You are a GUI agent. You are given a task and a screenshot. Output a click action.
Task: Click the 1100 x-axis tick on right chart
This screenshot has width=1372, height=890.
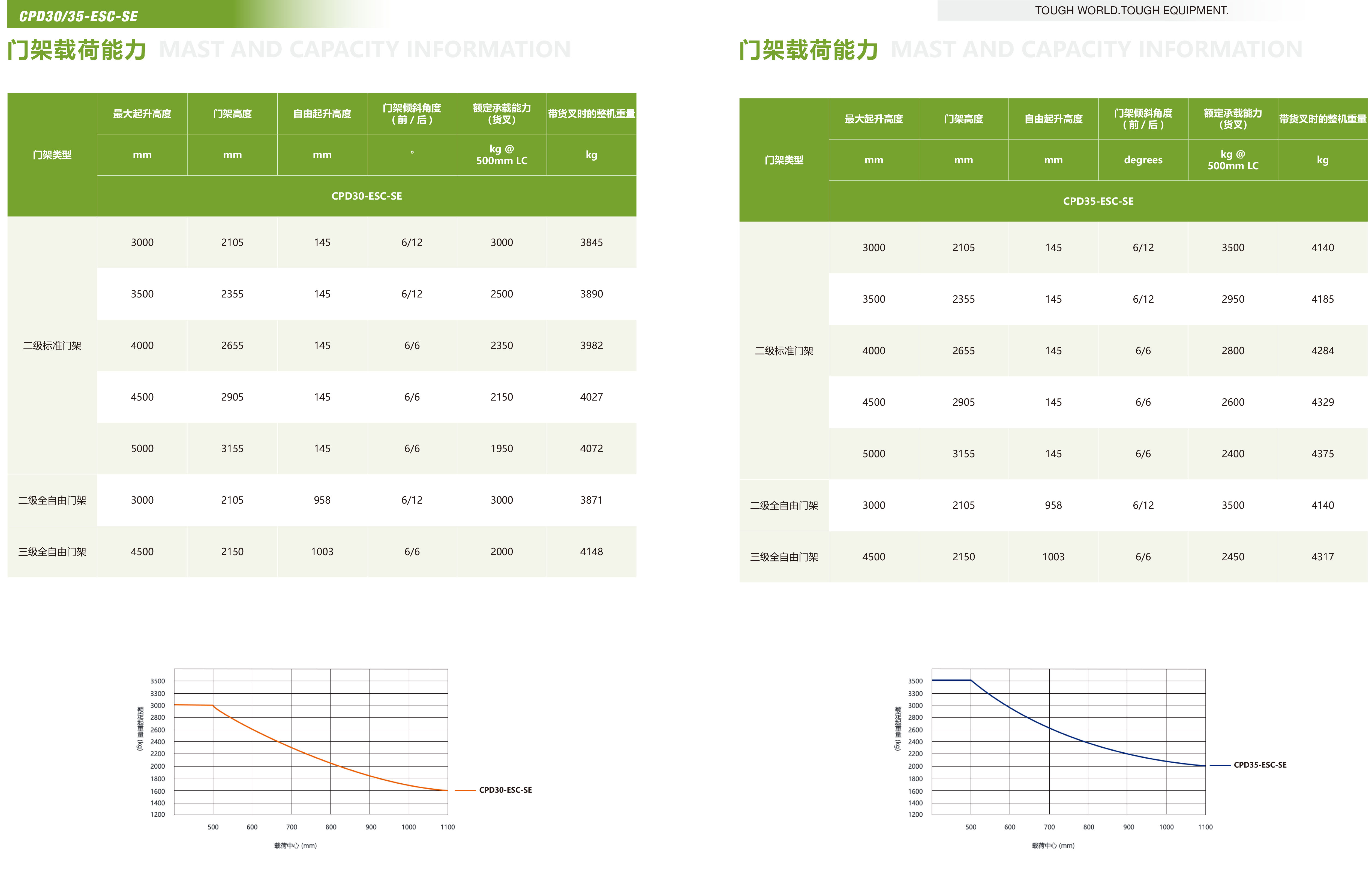(x=1205, y=827)
